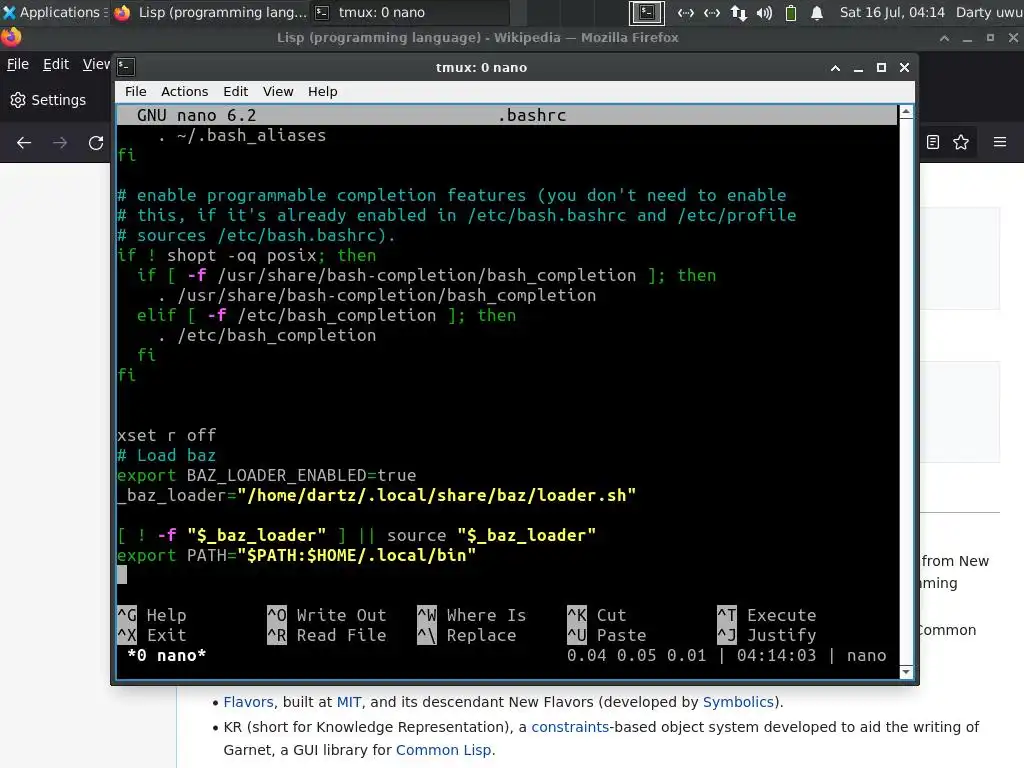
Task: Open the terminal Actions menu
Action: coord(185,91)
